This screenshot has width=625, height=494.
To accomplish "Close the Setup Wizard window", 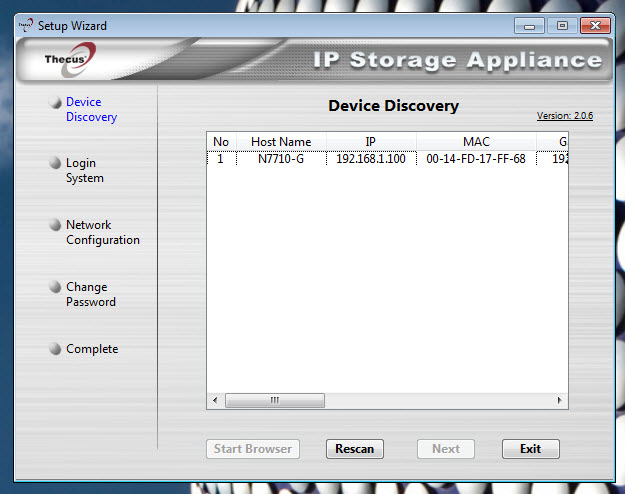I will [x=596, y=26].
